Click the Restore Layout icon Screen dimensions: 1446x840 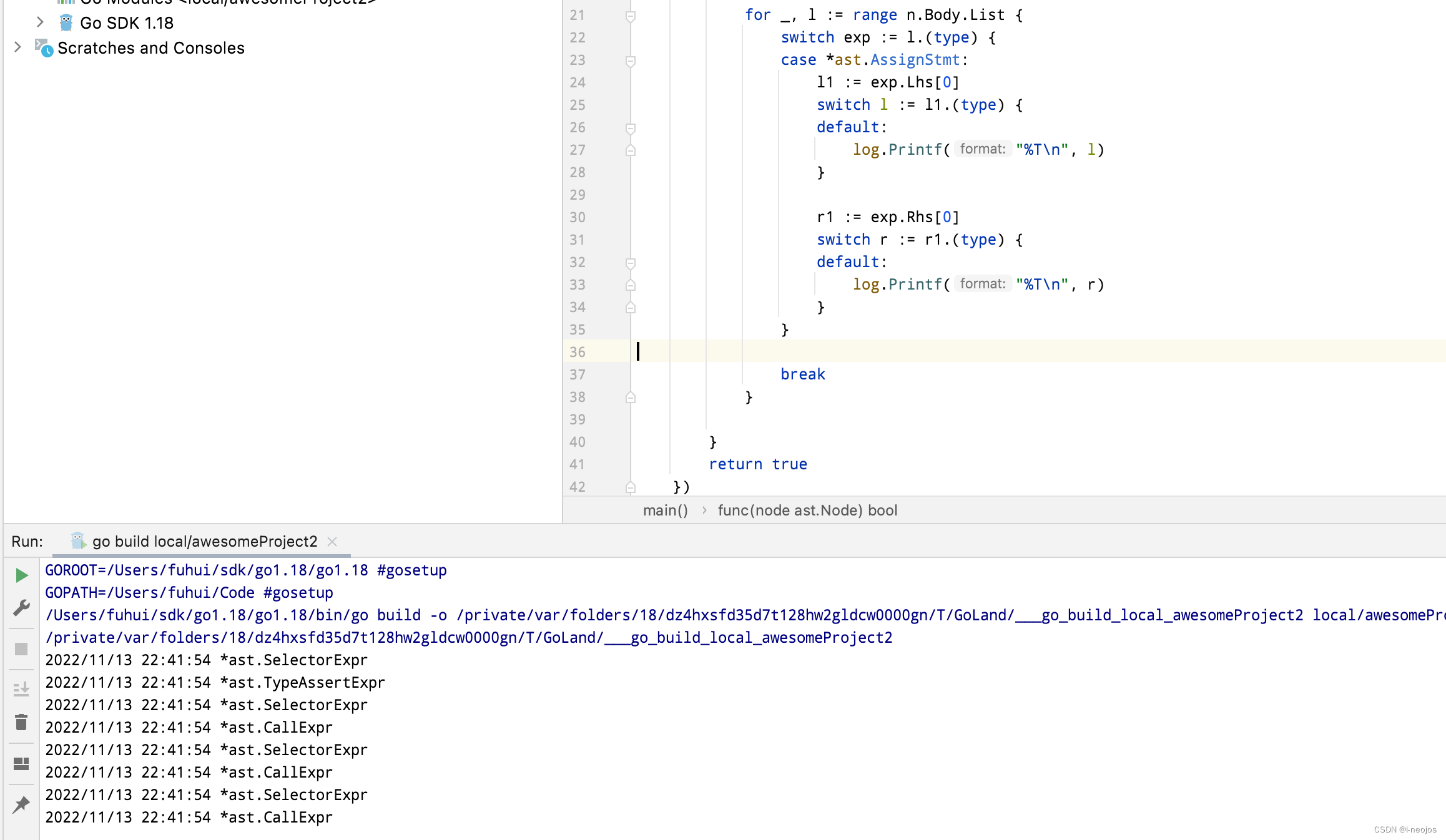(x=21, y=764)
